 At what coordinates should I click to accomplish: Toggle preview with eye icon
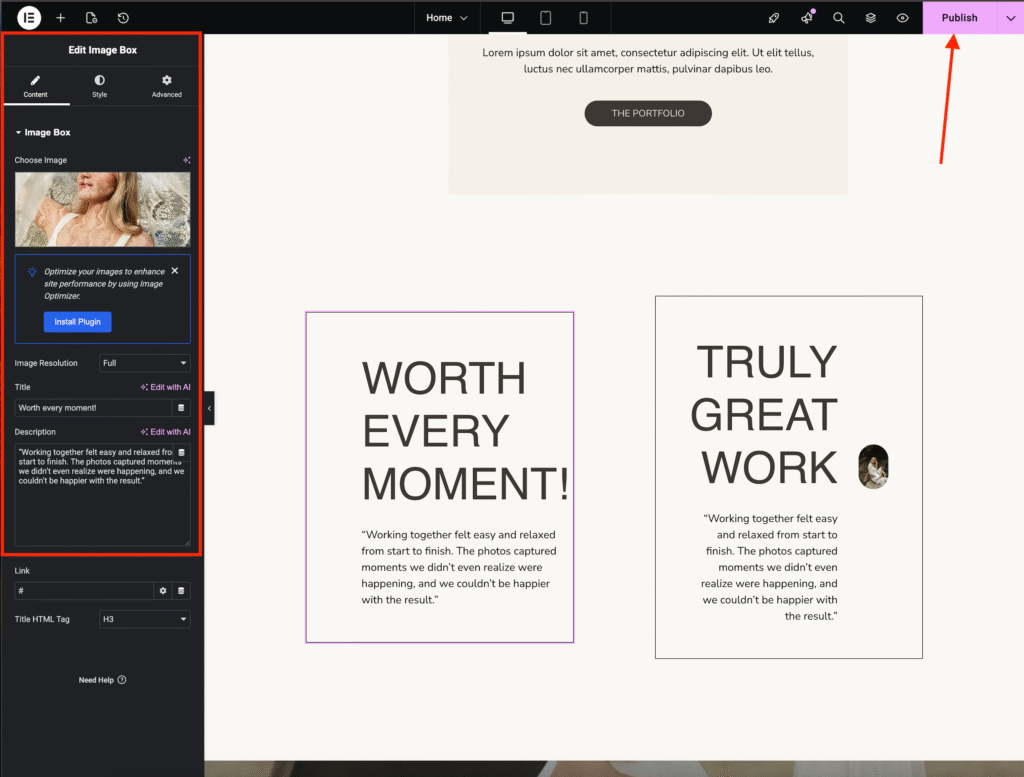pyautogui.click(x=902, y=18)
